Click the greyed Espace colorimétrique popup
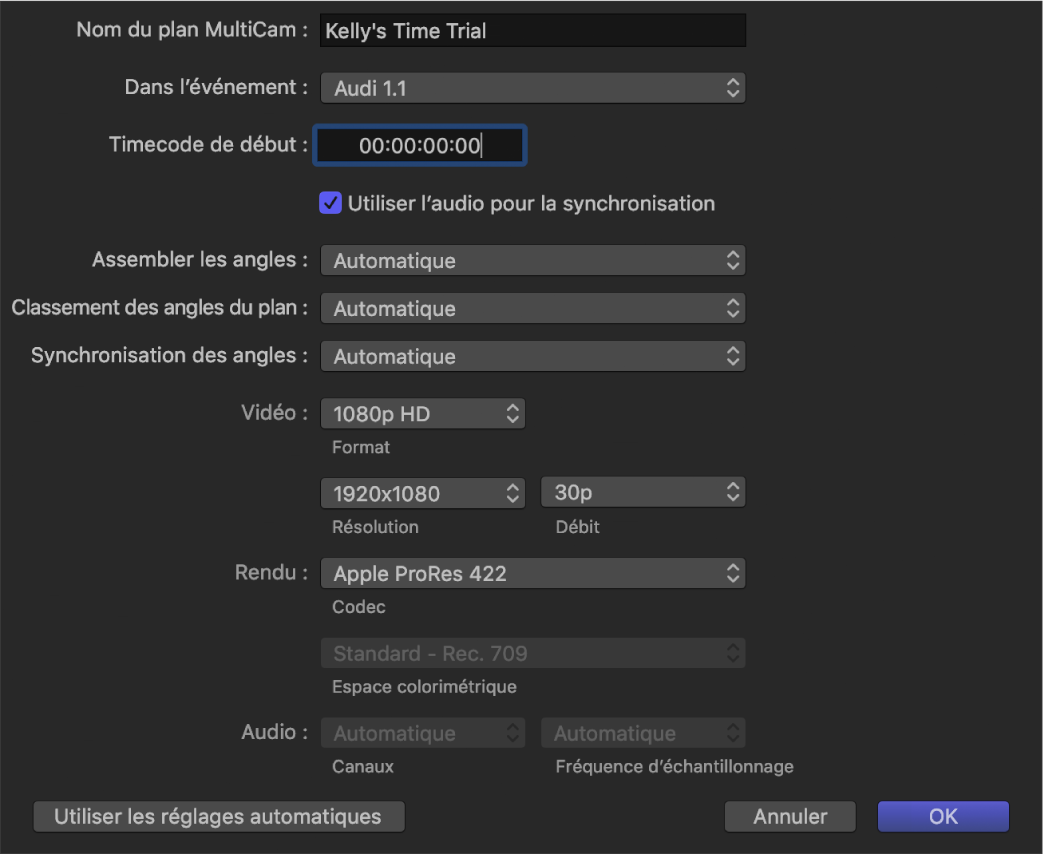Viewport: 1043px width, 854px height. (x=532, y=653)
